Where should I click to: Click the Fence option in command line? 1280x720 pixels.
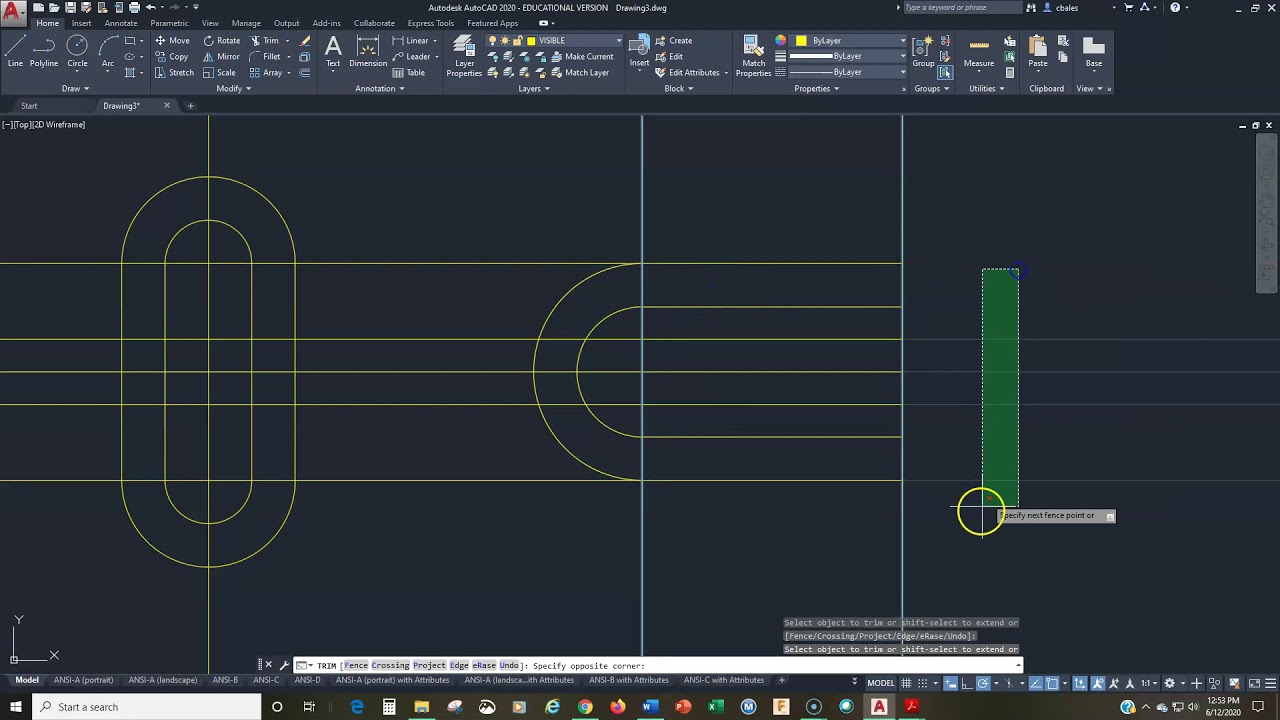click(x=357, y=666)
